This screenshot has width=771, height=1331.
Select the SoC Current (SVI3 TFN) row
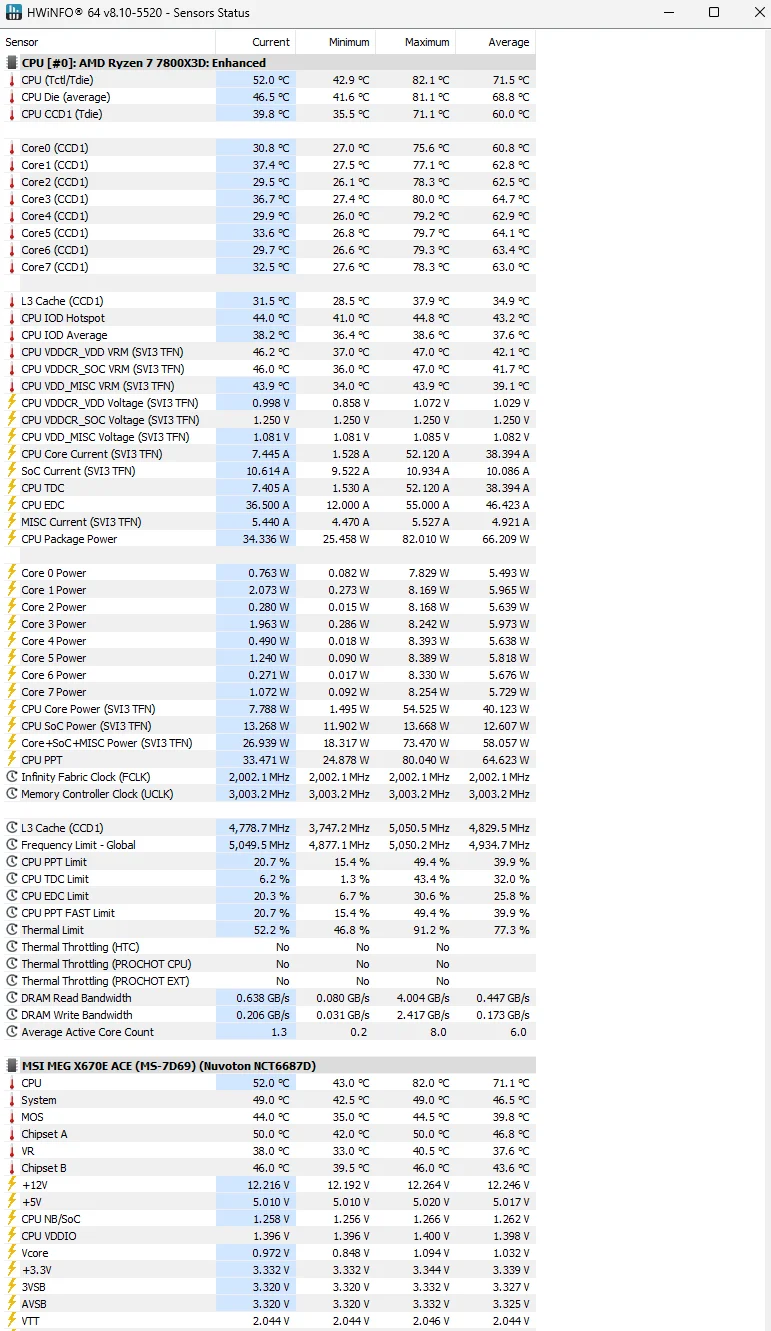click(x=268, y=471)
